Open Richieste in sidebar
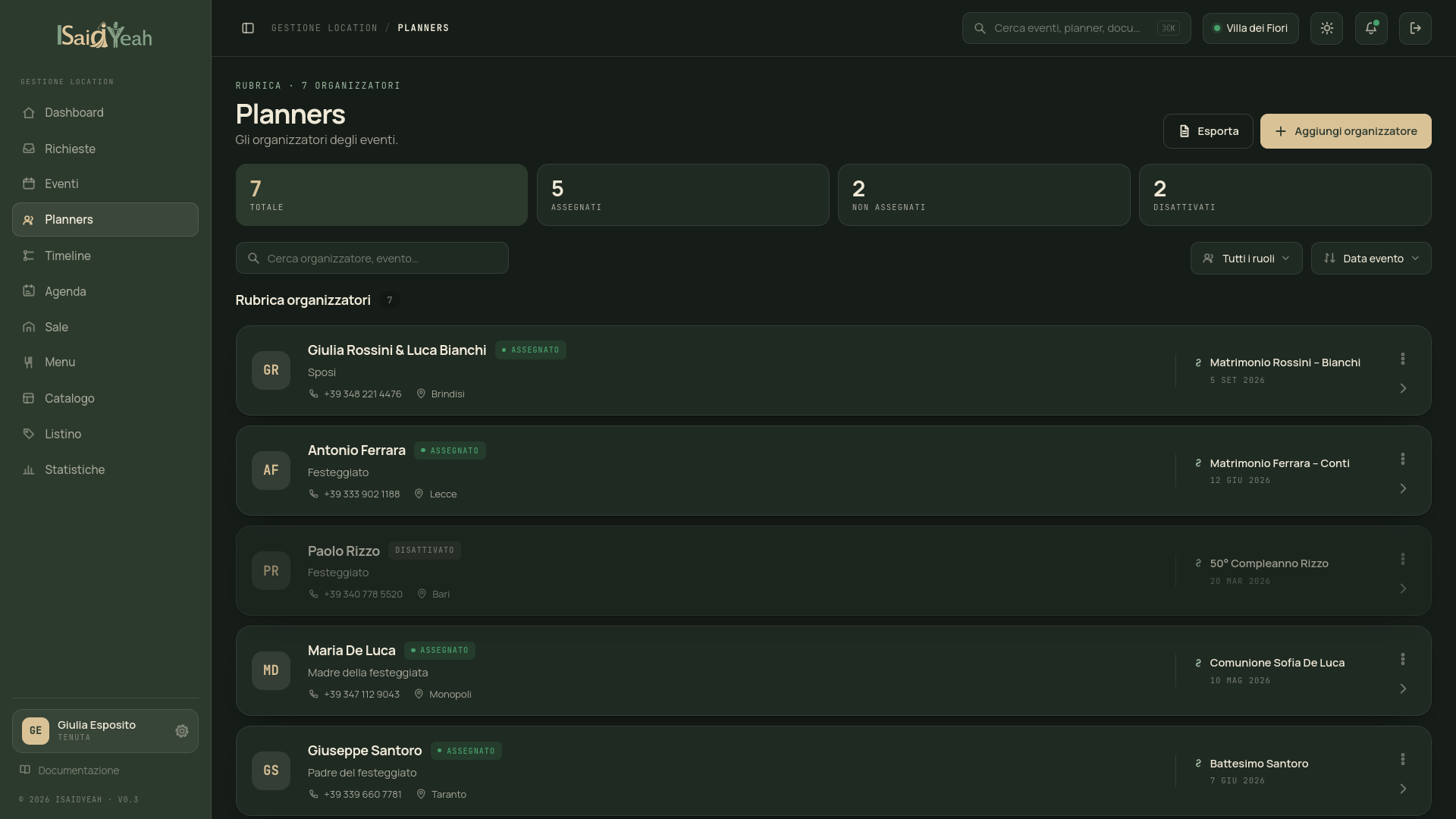Screen dimensions: 1456x819 (x=105, y=149)
